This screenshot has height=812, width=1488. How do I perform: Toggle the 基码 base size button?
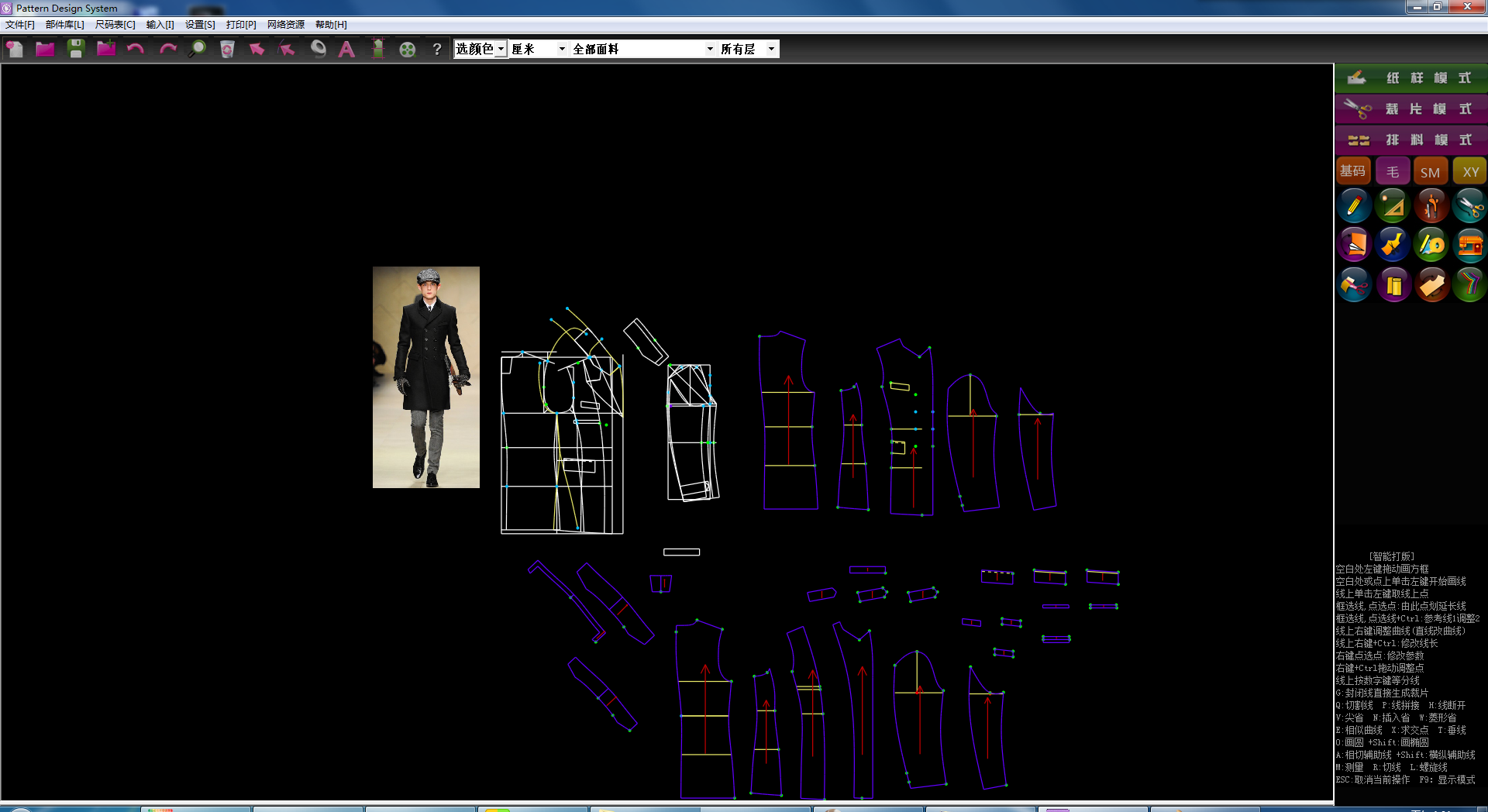coord(1353,171)
